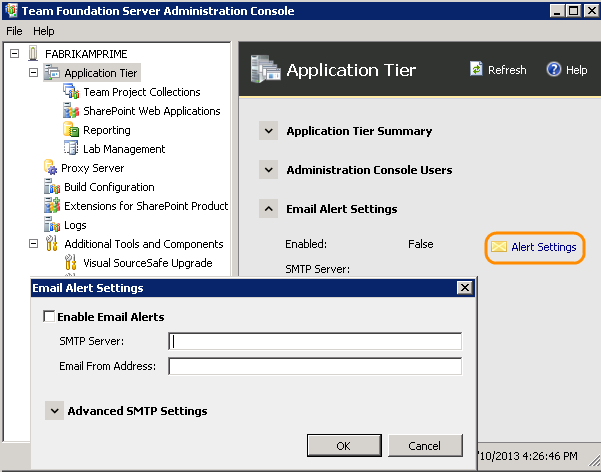601x472 pixels.
Task: Close the Email Alert Settings dialog
Action: 465,287
